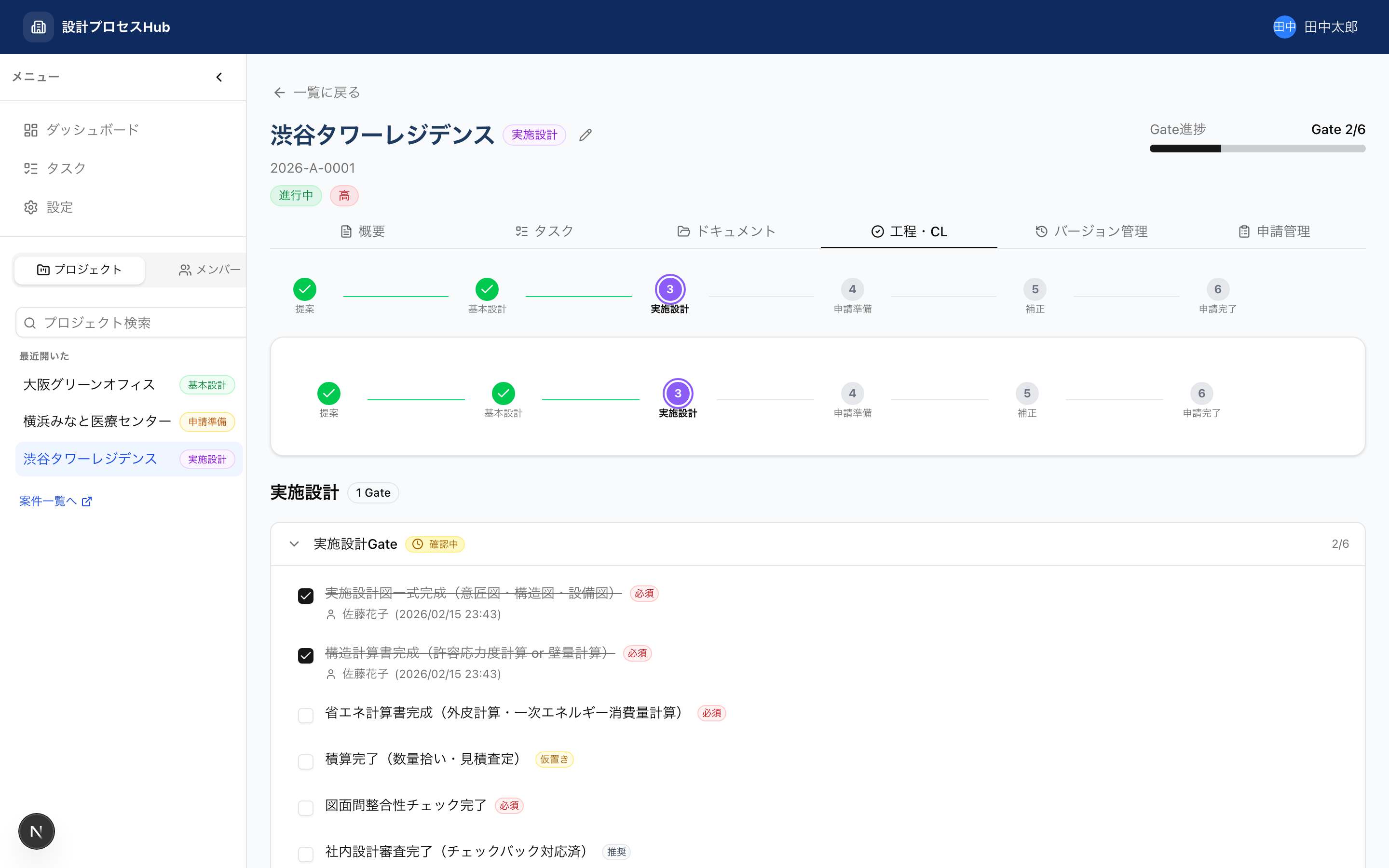Select the 横浜みなと医療センター project
The width and height of the screenshot is (1389, 868).
pyautogui.click(x=96, y=421)
